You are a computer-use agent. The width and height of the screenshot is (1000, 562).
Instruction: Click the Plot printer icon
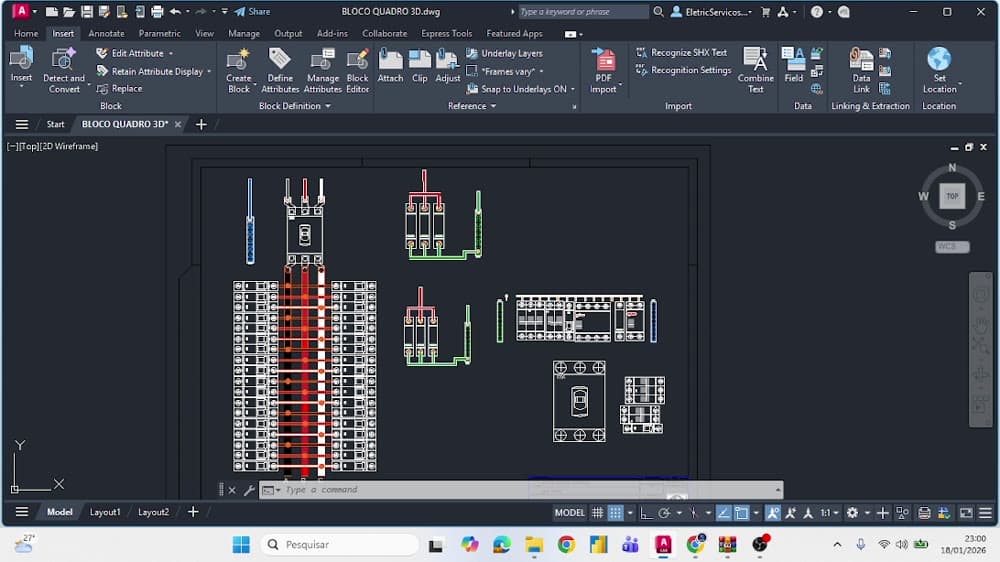tap(157, 11)
